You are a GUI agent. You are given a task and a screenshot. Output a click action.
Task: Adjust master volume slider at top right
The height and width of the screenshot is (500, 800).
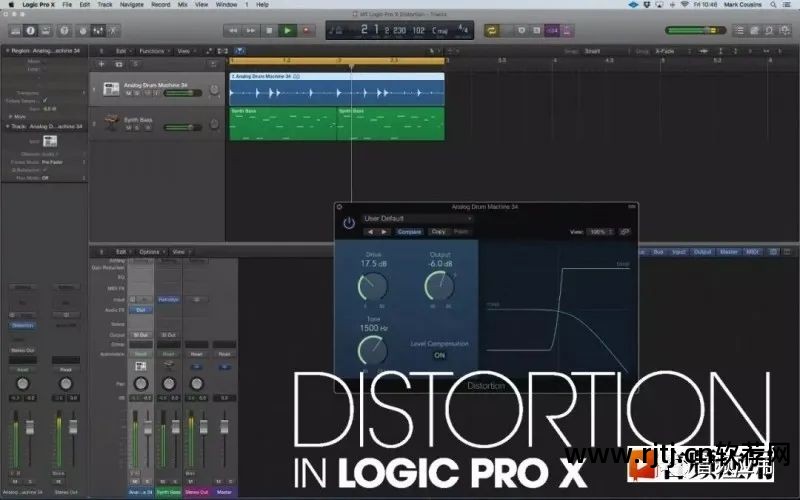tap(695, 31)
